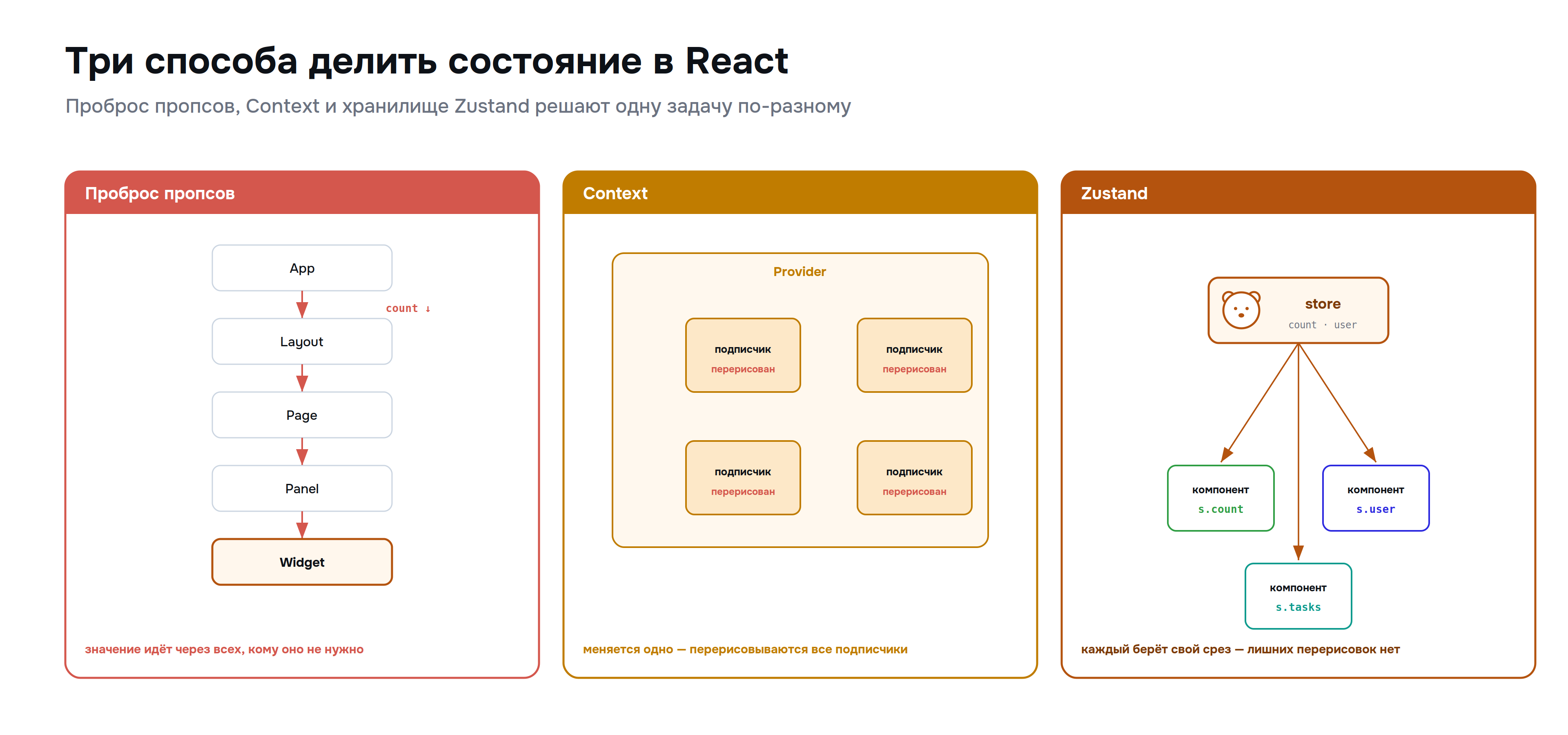The image size is (1568, 735).
Task: Select the blue s.user component box
Action: pyautogui.click(x=1376, y=498)
